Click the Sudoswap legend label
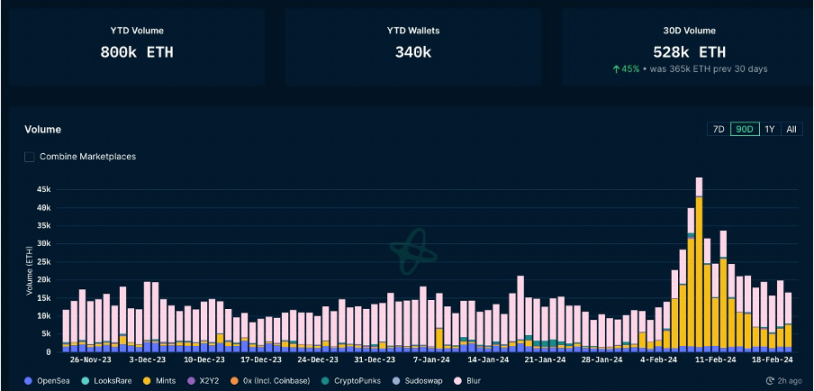The image size is (814, 391). tap(424, 381)
